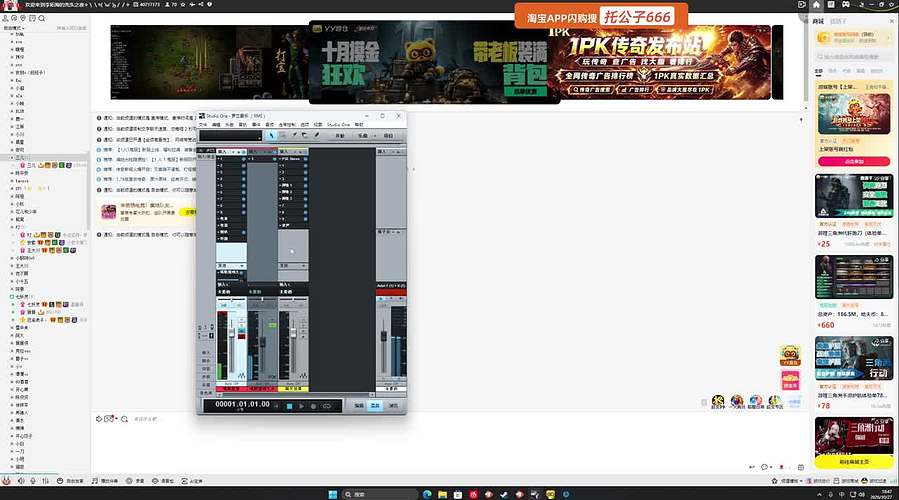Open File Explorer from the taskbar
This screenshot has width=899, height=500.
[x=443, y=494]
